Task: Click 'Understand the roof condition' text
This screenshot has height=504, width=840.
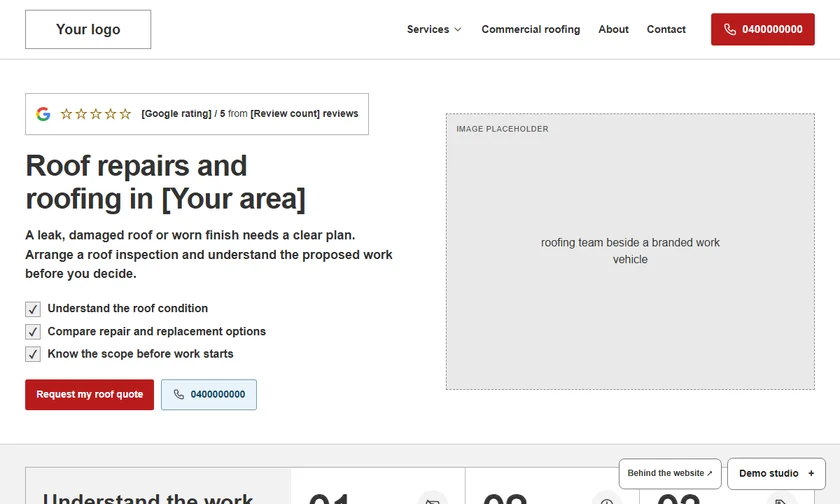Action: (128, 309)
